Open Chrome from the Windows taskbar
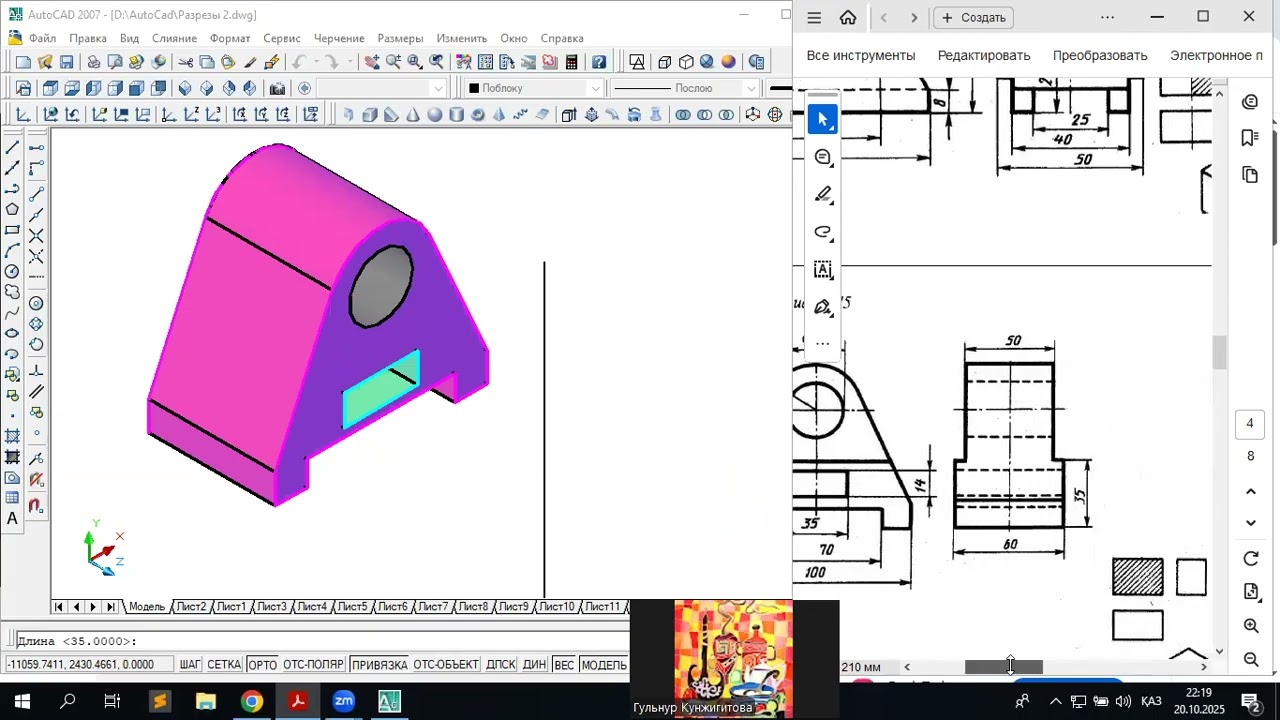This screenshot has height=720, width=1280. tap(251, 701)
